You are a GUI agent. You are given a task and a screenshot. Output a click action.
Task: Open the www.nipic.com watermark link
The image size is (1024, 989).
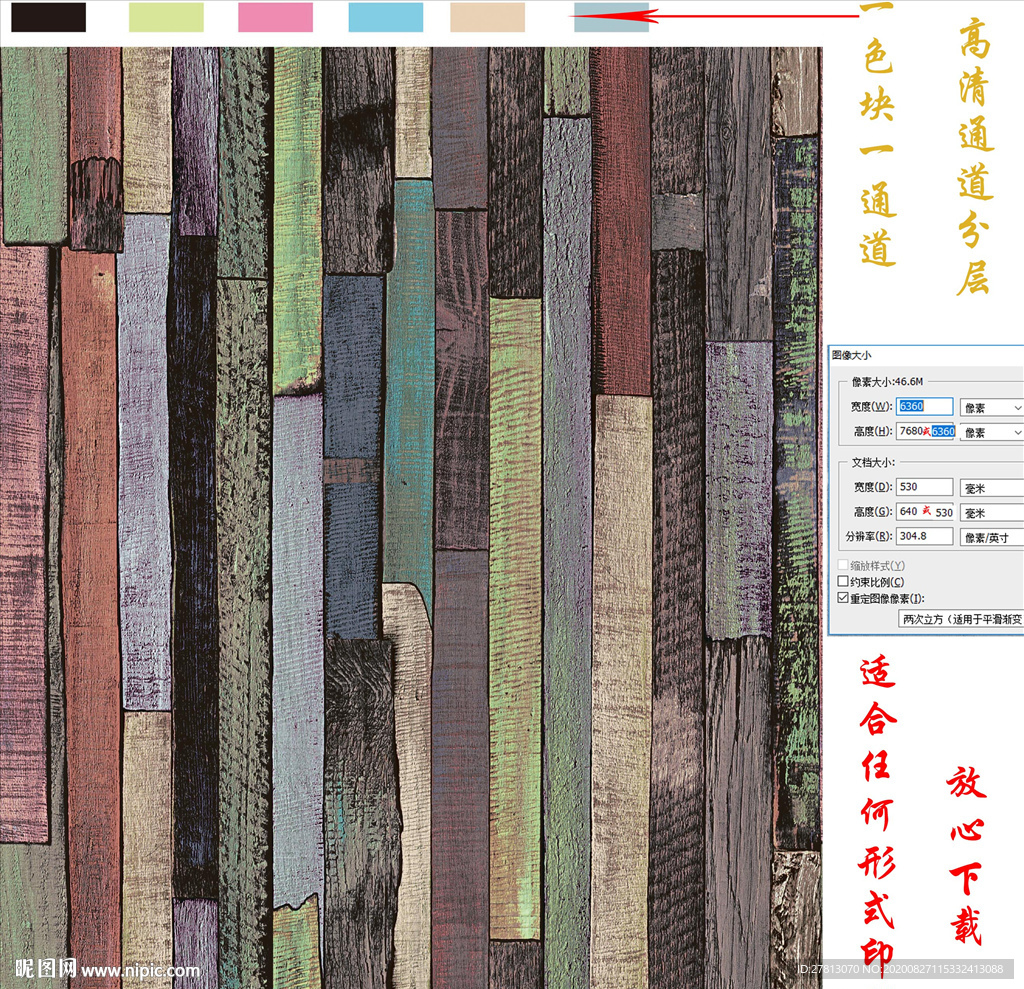pos(140,970)
